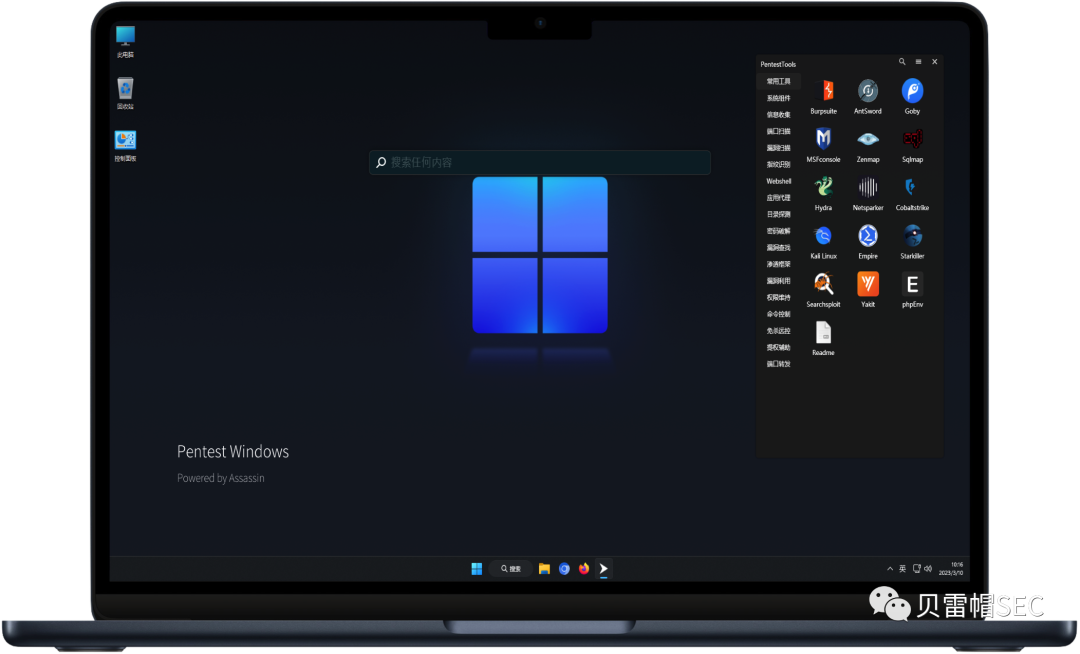Screen dimensions: 1080x654
Task: Launch Firefox from the taskbar
Action: click(584, 569)
